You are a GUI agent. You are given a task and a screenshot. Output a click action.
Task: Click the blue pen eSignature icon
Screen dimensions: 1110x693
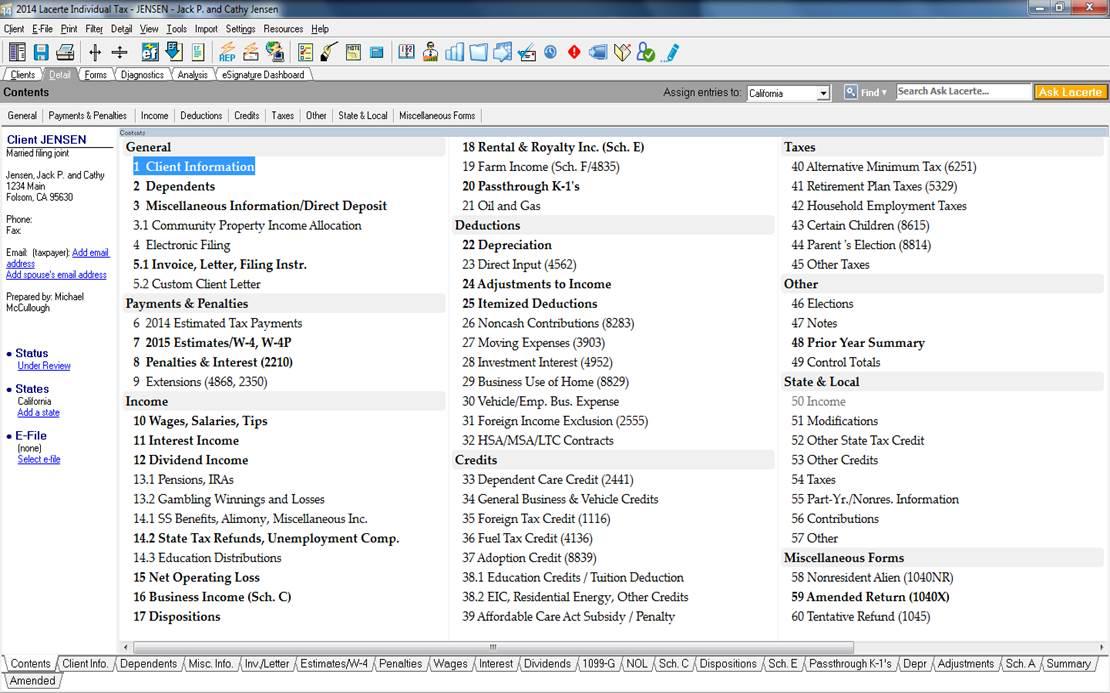(x=670, y=52)
